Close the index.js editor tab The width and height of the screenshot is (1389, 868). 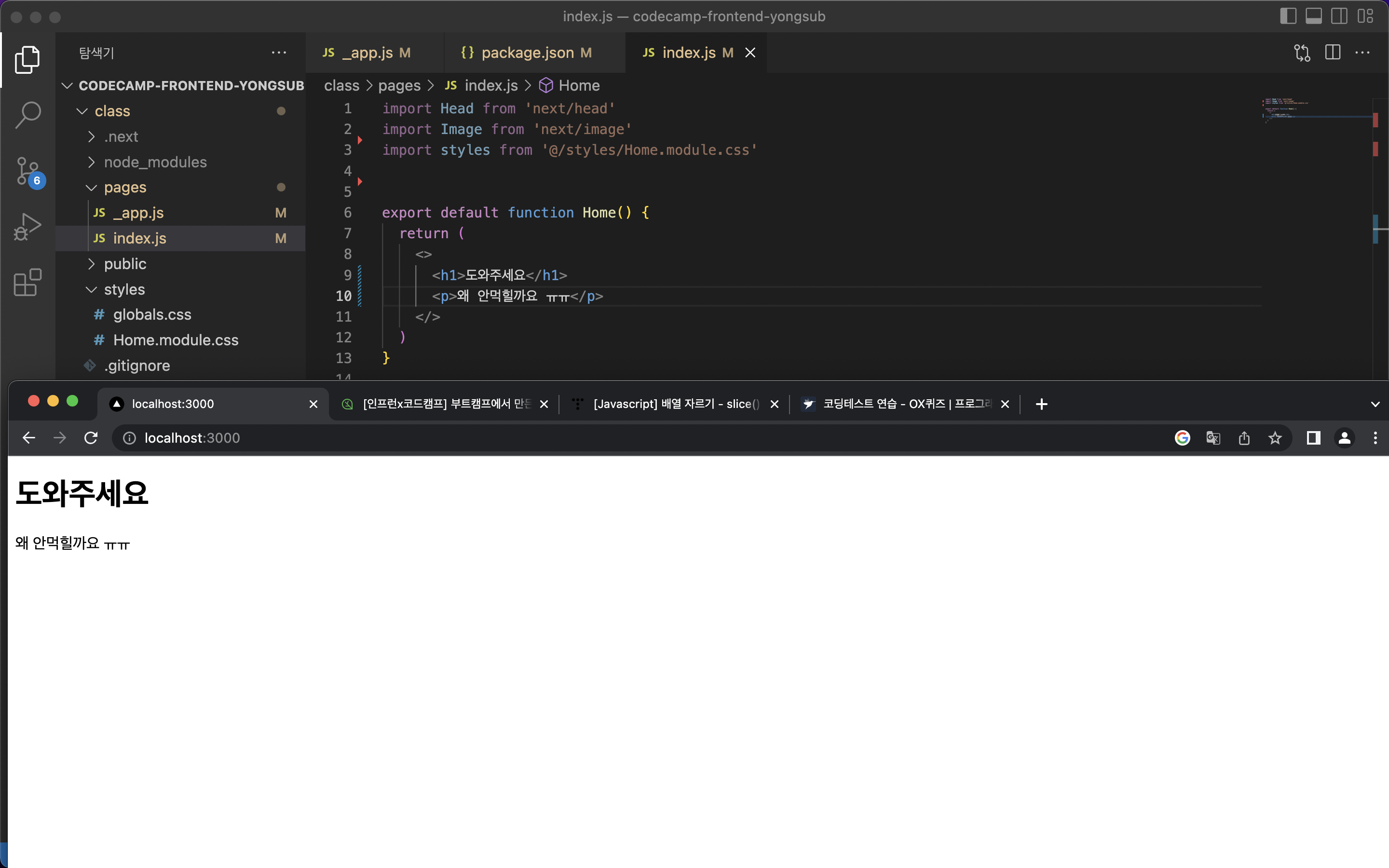coord(750,53)
